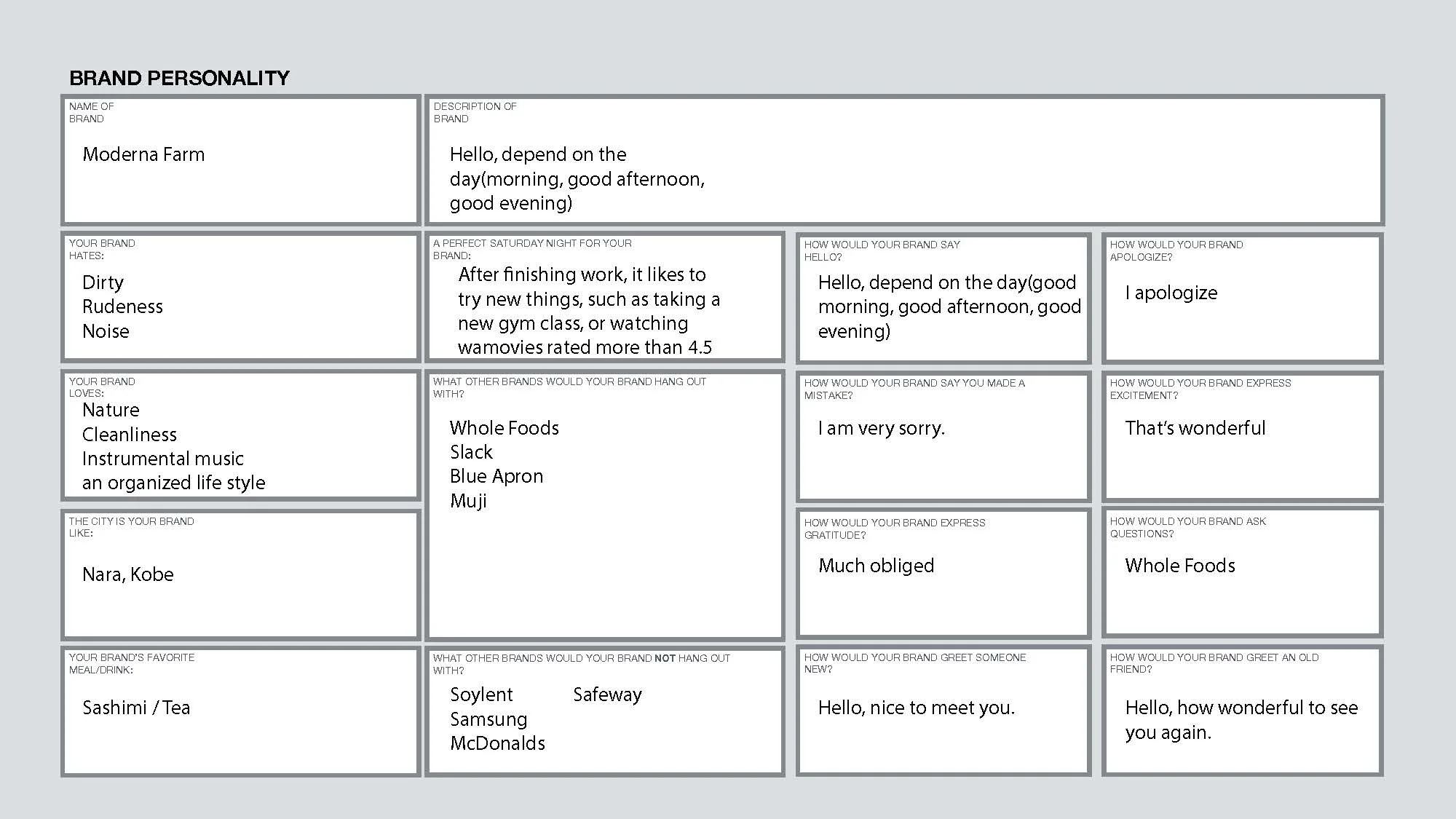Image resolution: width=1456 pixels, height=819 pixels.
Task: Select 'Cleanliness' in the loves box
Action: point(130,435)
